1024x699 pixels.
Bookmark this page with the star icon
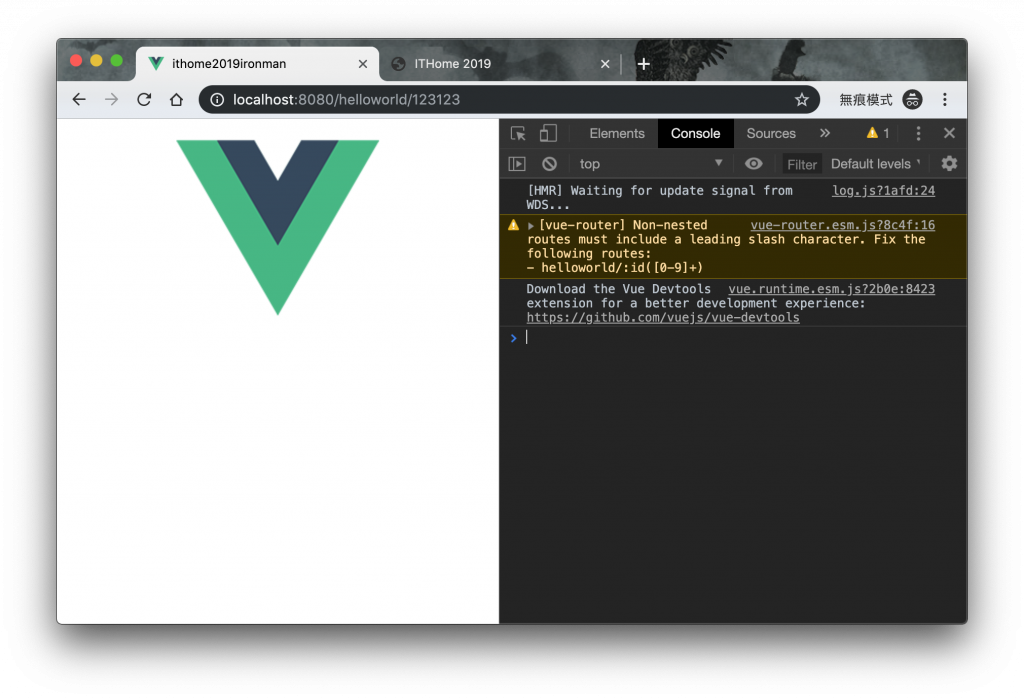(x=801, y=99)
